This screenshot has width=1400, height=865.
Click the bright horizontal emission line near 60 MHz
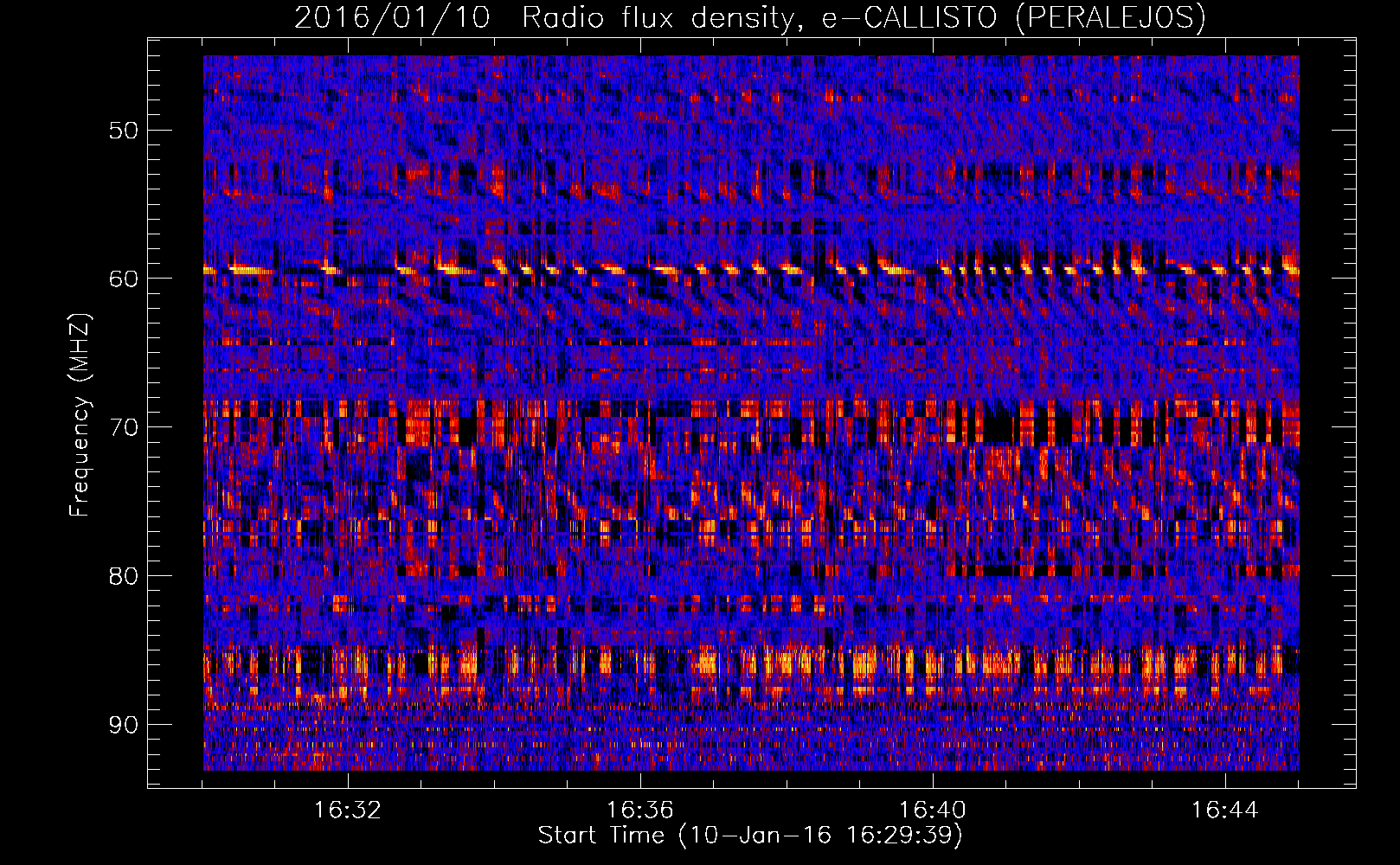click(751, 269)
